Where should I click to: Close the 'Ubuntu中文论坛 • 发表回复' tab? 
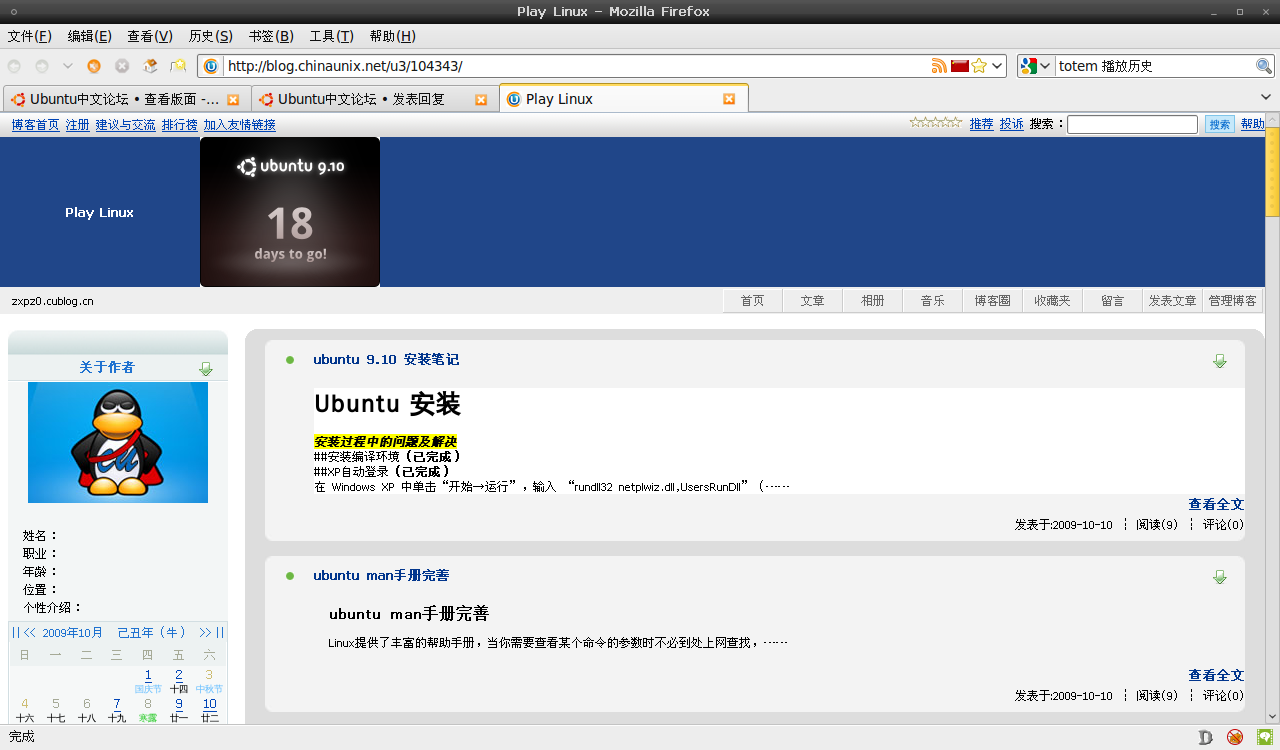pos(481,99)
